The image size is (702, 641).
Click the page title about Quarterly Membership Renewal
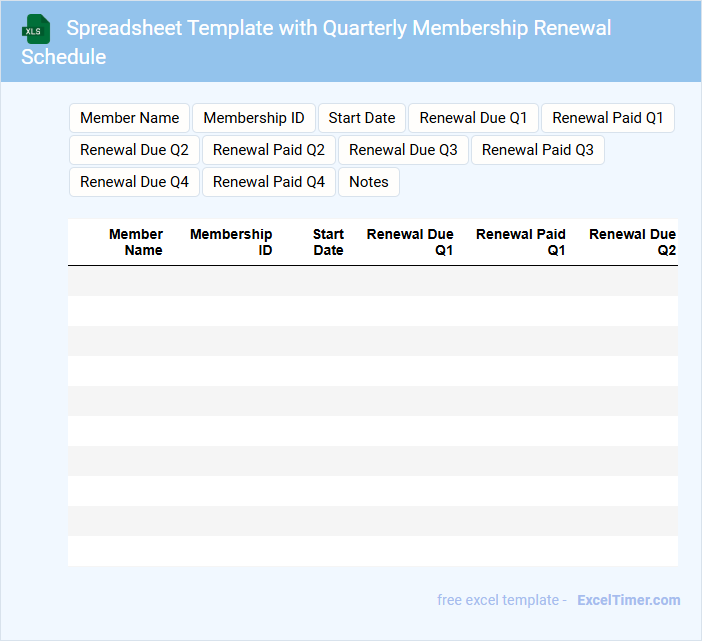(316, 42)
